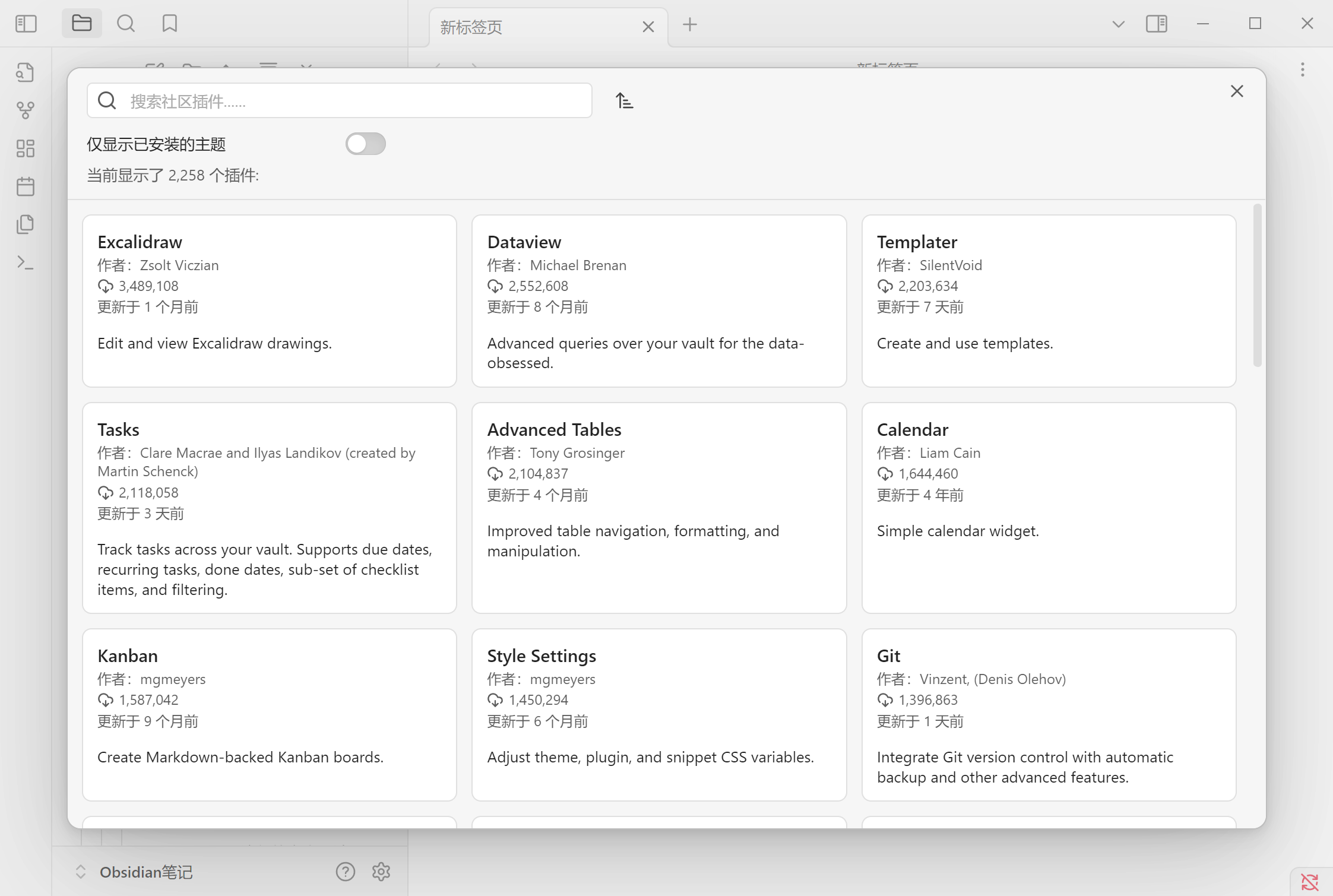Open canvas icon in left ribbon
The image size is (1333, 896).
click(26, 148)
